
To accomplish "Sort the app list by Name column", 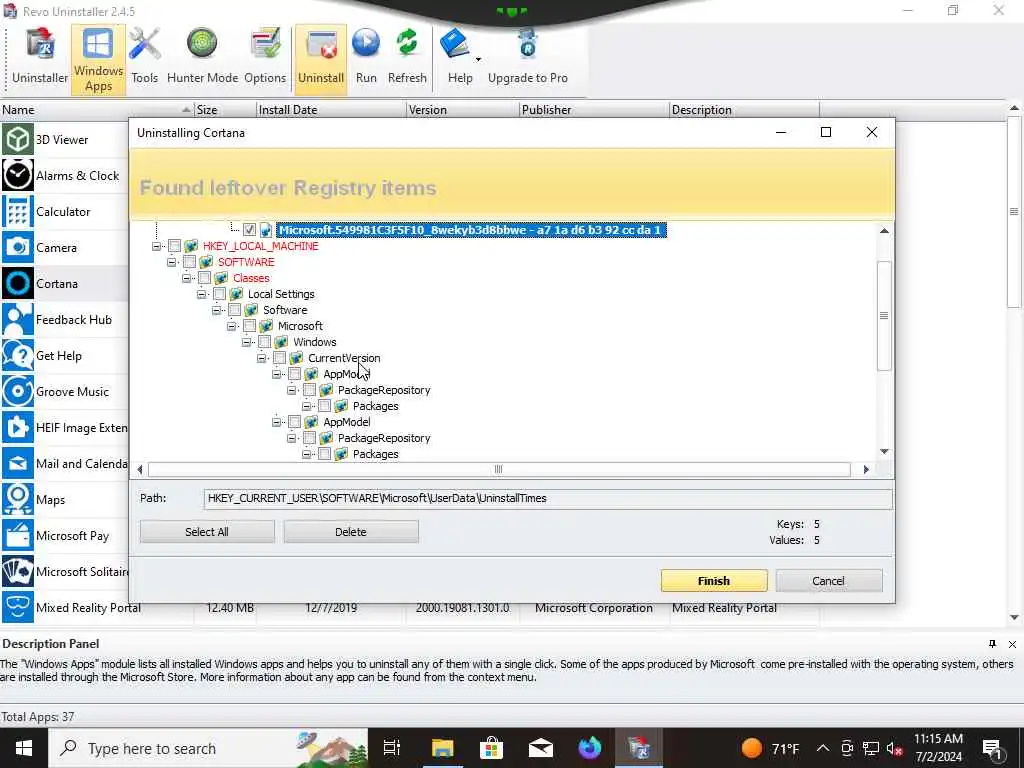I will [x=97, y=110].
